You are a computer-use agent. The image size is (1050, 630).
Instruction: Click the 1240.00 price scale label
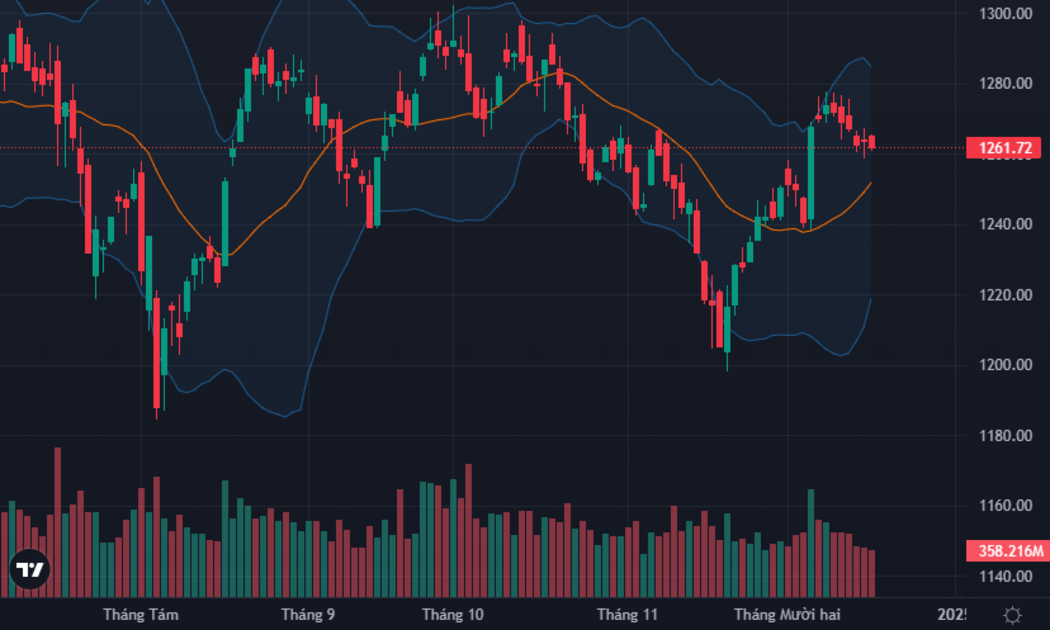point(1005,224)
